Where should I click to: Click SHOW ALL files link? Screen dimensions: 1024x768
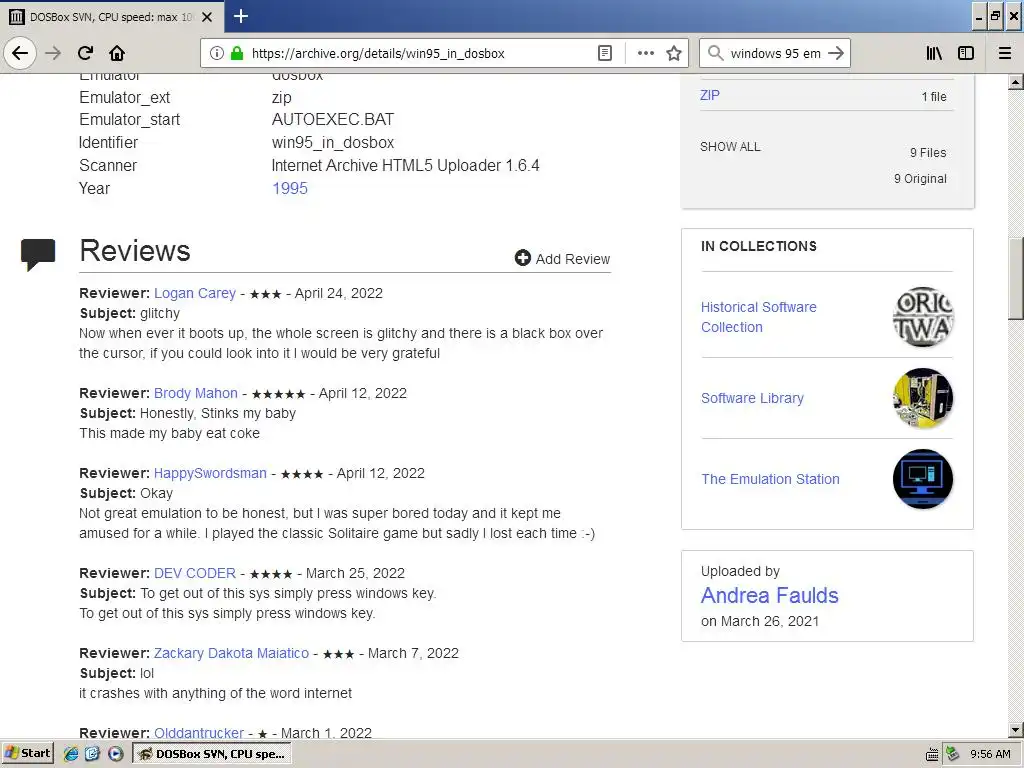(x=730, y=146)
